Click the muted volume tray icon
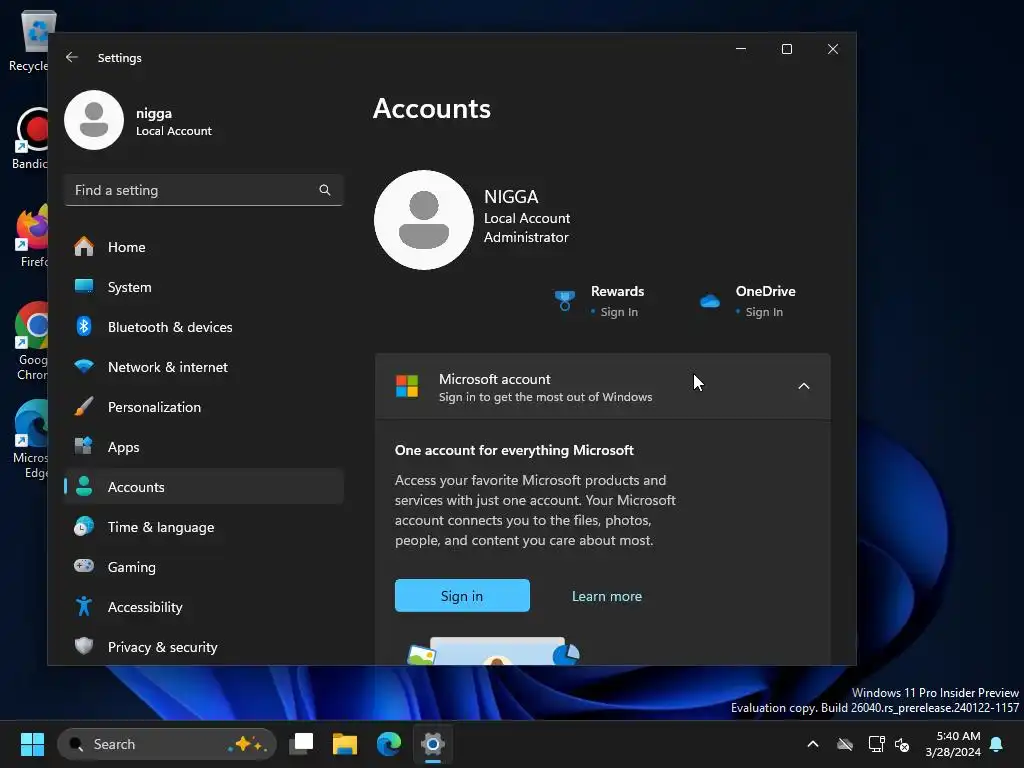 tap(902, 744)
